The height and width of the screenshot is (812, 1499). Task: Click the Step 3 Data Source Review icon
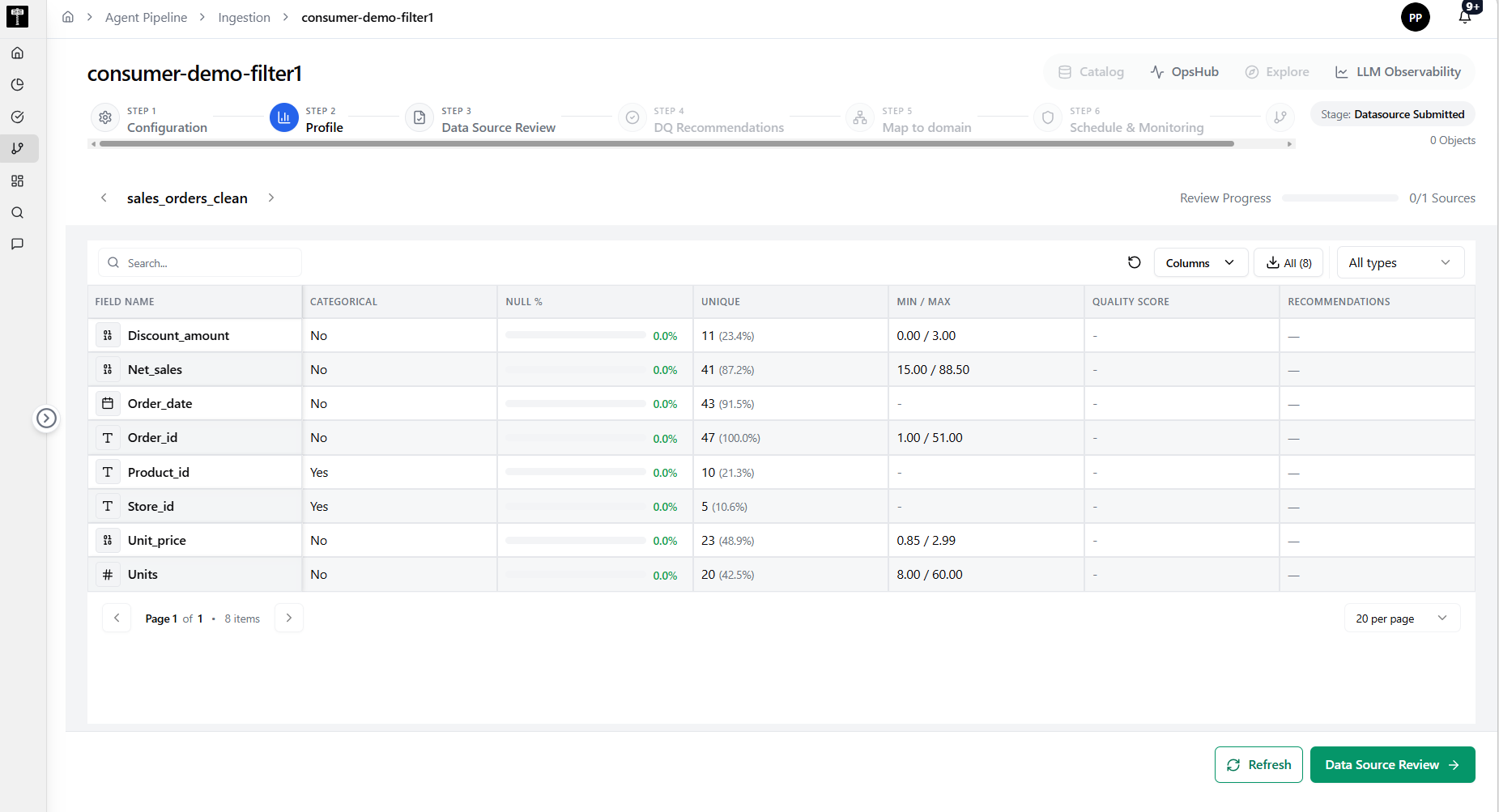[419, 117]
